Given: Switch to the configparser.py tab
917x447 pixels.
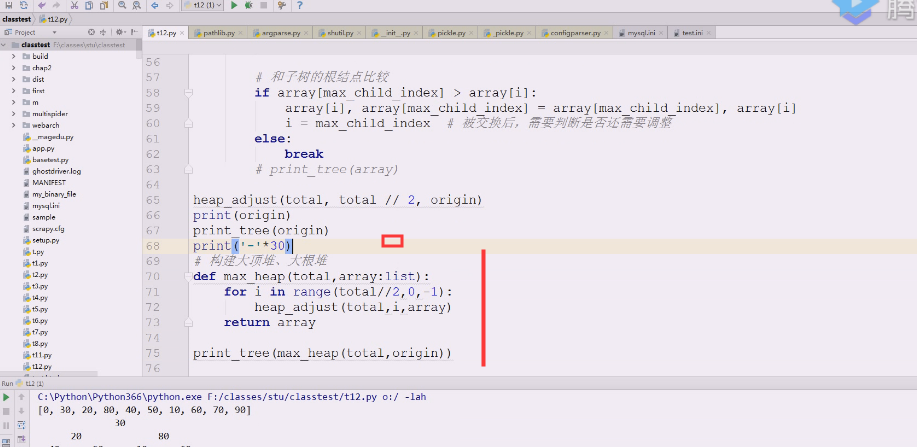Looking at the screenshot, I should coord(575,33).
